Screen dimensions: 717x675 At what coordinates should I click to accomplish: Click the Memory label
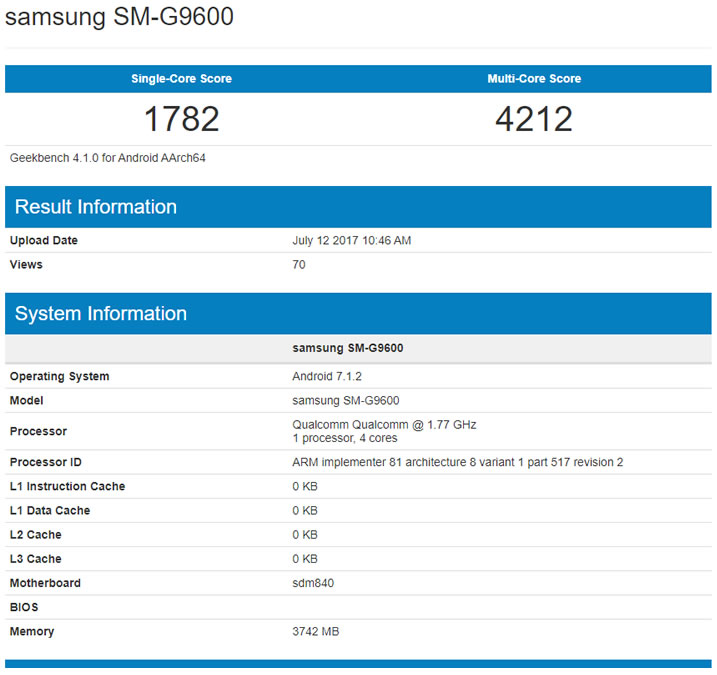[x=32, y=632]
